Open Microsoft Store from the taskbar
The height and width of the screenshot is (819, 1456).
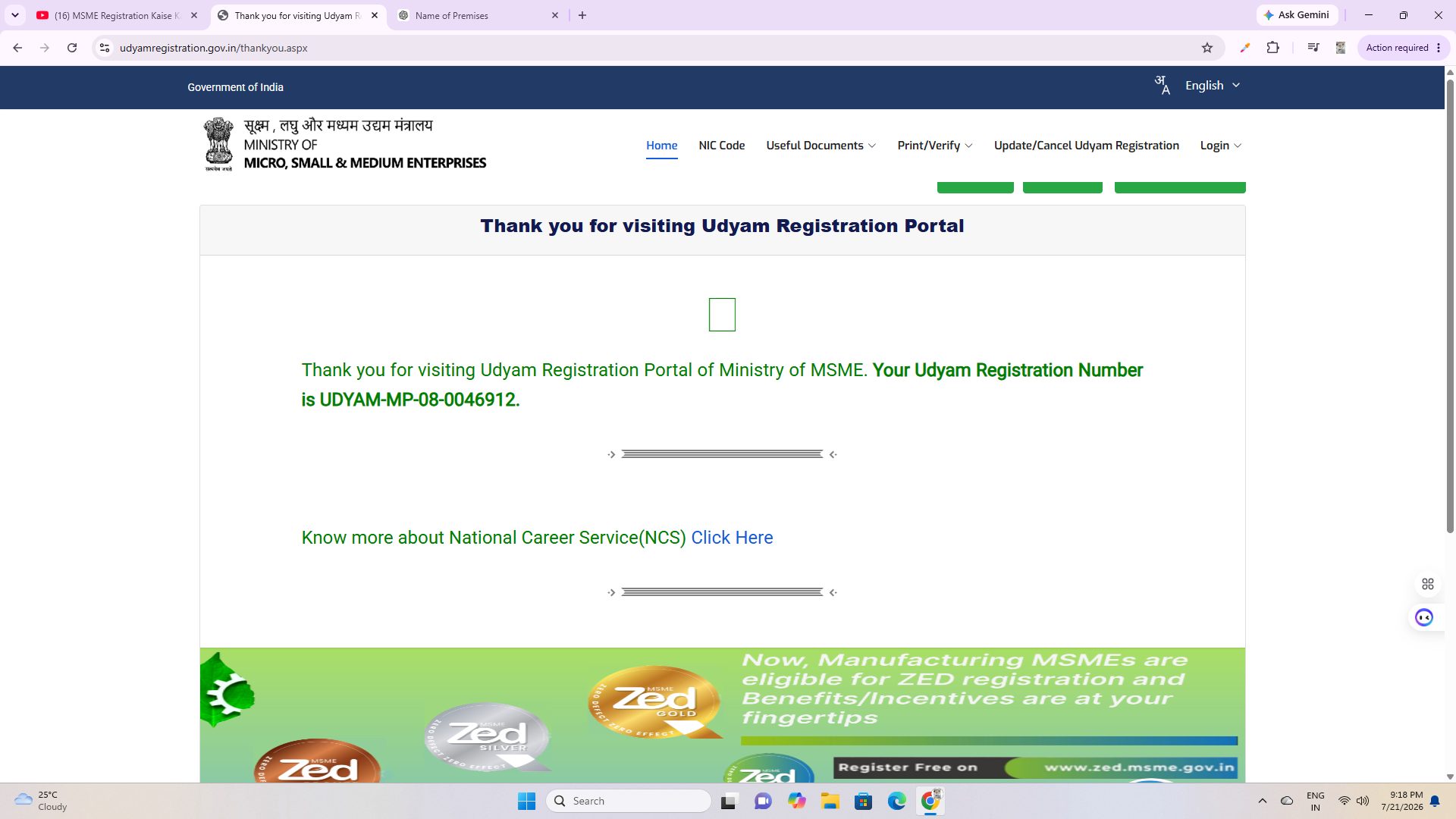863,801
